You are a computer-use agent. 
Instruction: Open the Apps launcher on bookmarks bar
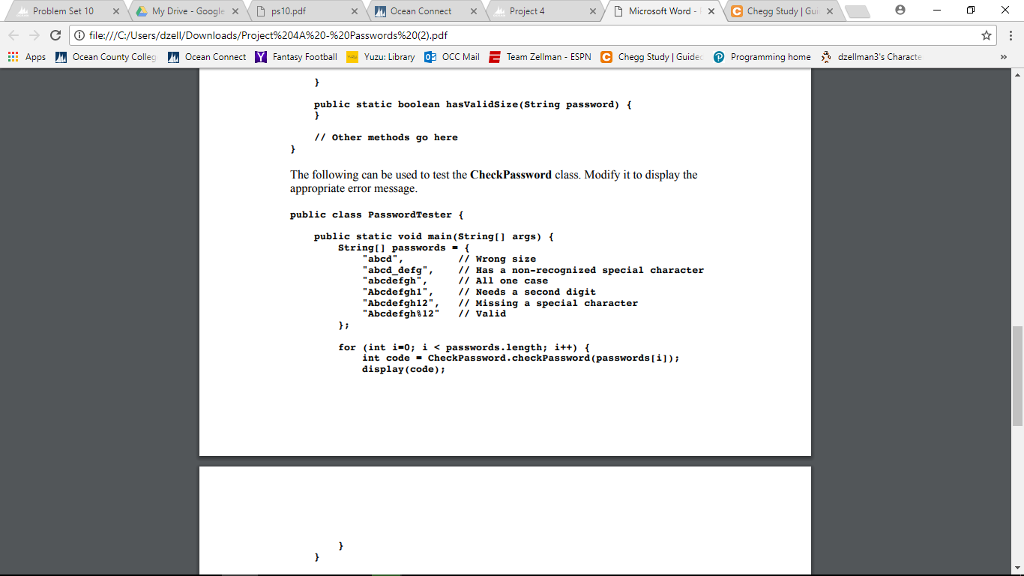pos(29,56)
